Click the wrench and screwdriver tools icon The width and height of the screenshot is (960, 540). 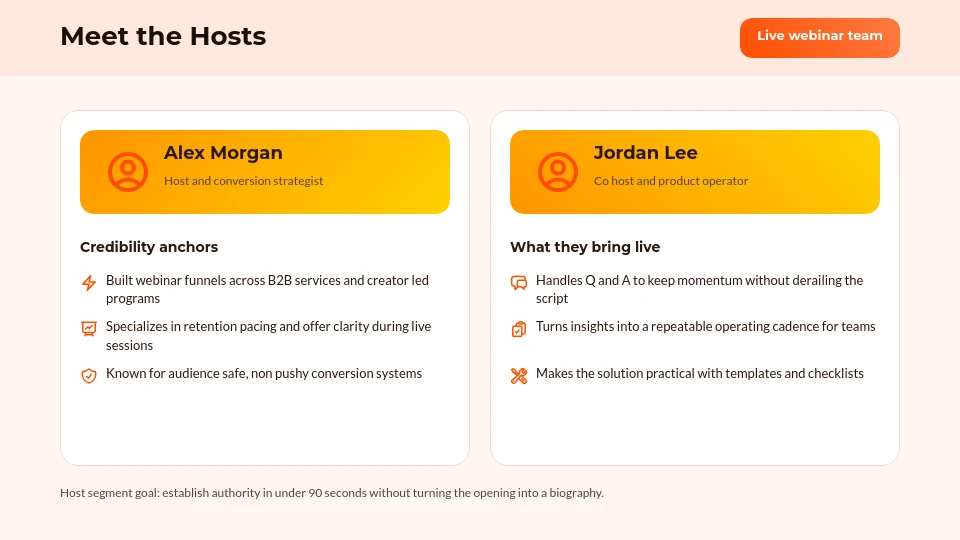pyautogui.click(x=518, y=375)
